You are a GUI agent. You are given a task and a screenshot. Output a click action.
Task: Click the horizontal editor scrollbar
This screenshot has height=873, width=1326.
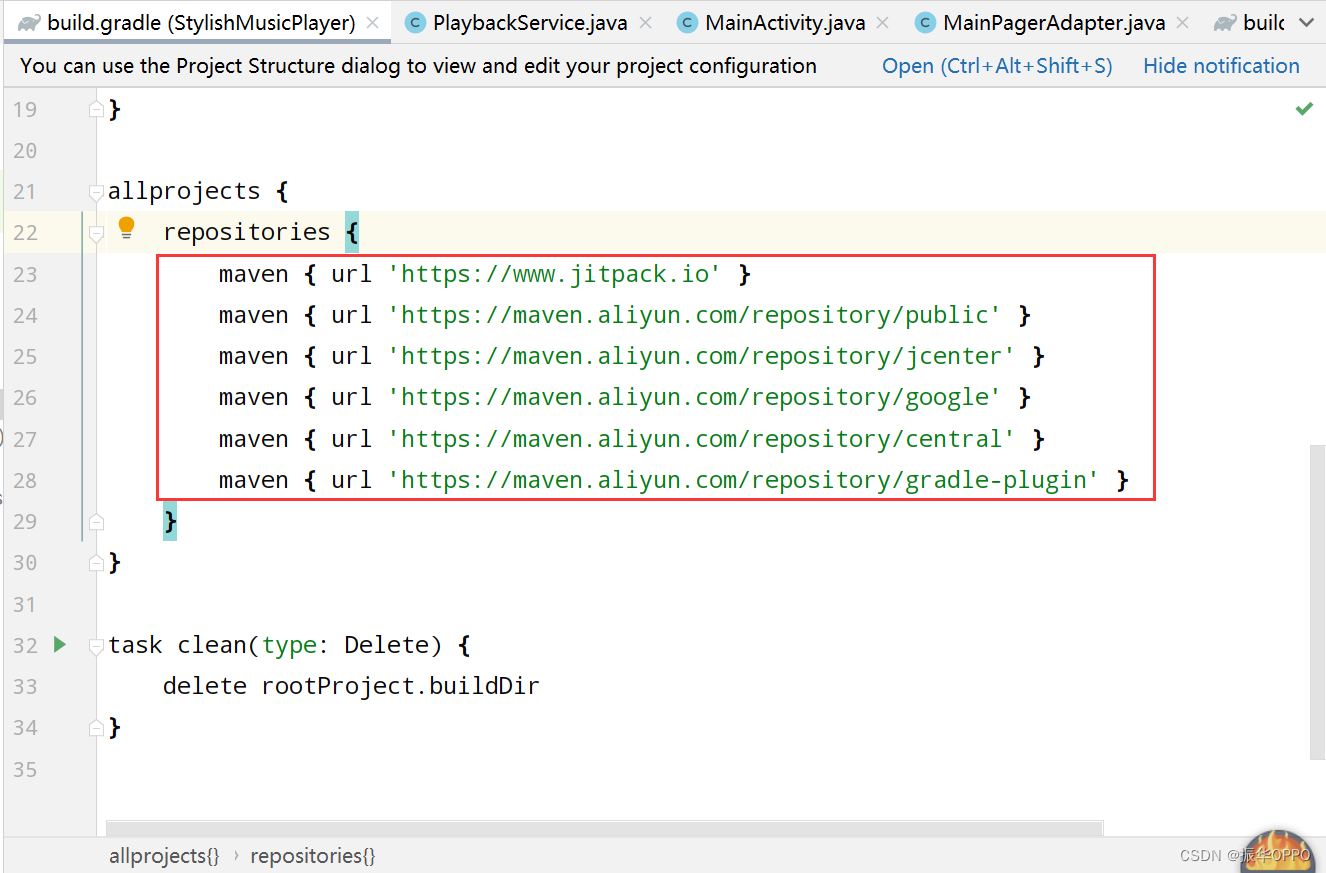click(604, 828)
